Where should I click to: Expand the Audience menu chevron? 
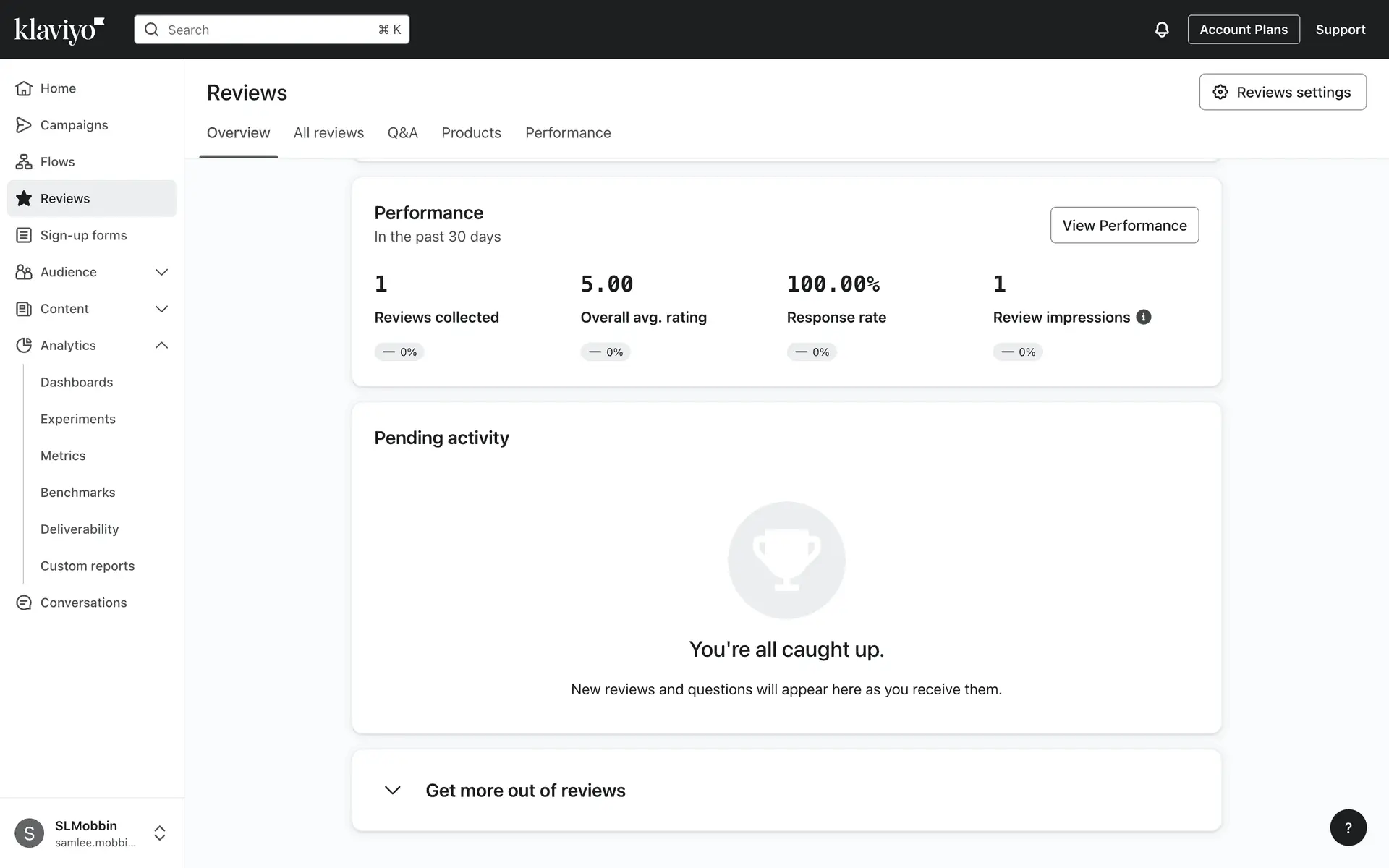pyautogui.click(x=161, y=272)
